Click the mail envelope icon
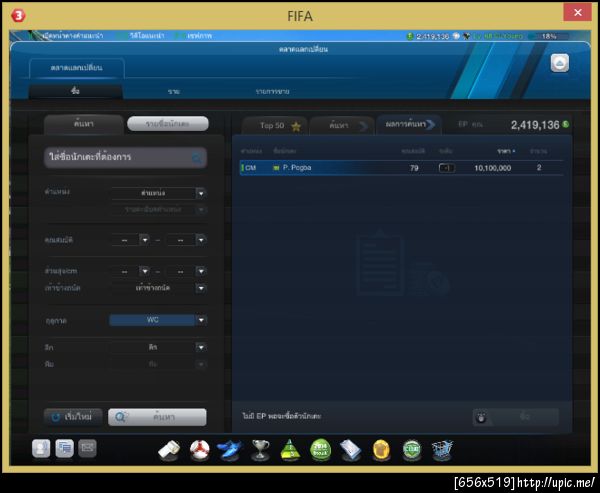The width and height of the screenshot is (600, 493). (88, 448)
